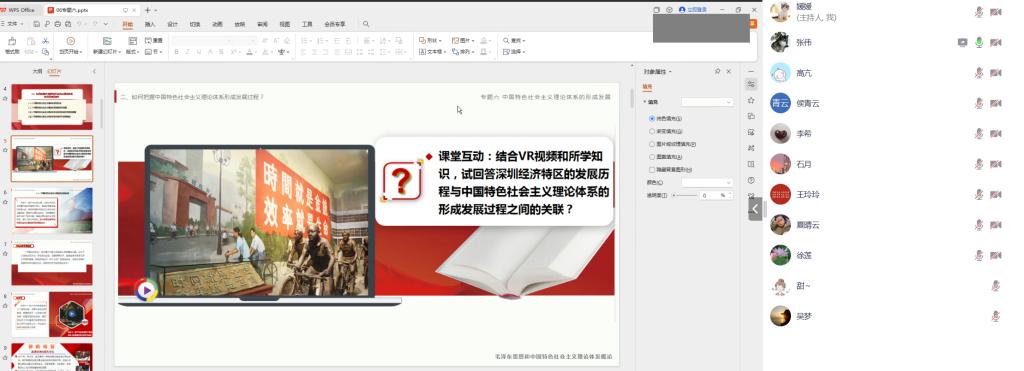Screen dimensions: 1024x371
Task: Select the gradient fill (渐变填充) radio button
Action: [x=652, y=131]
